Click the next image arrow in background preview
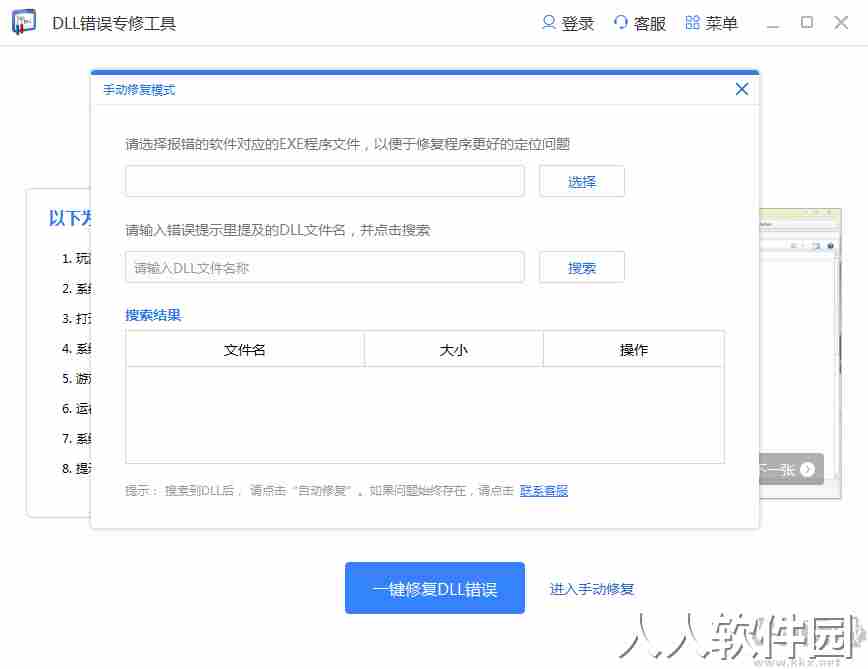The height and width of the screenshot is (669, 868). click(x=807, y=469)
